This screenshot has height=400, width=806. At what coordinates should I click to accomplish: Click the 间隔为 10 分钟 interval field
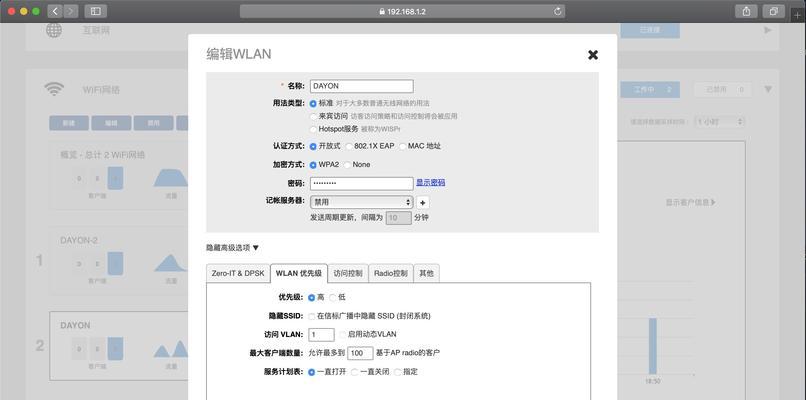[399, 217]
